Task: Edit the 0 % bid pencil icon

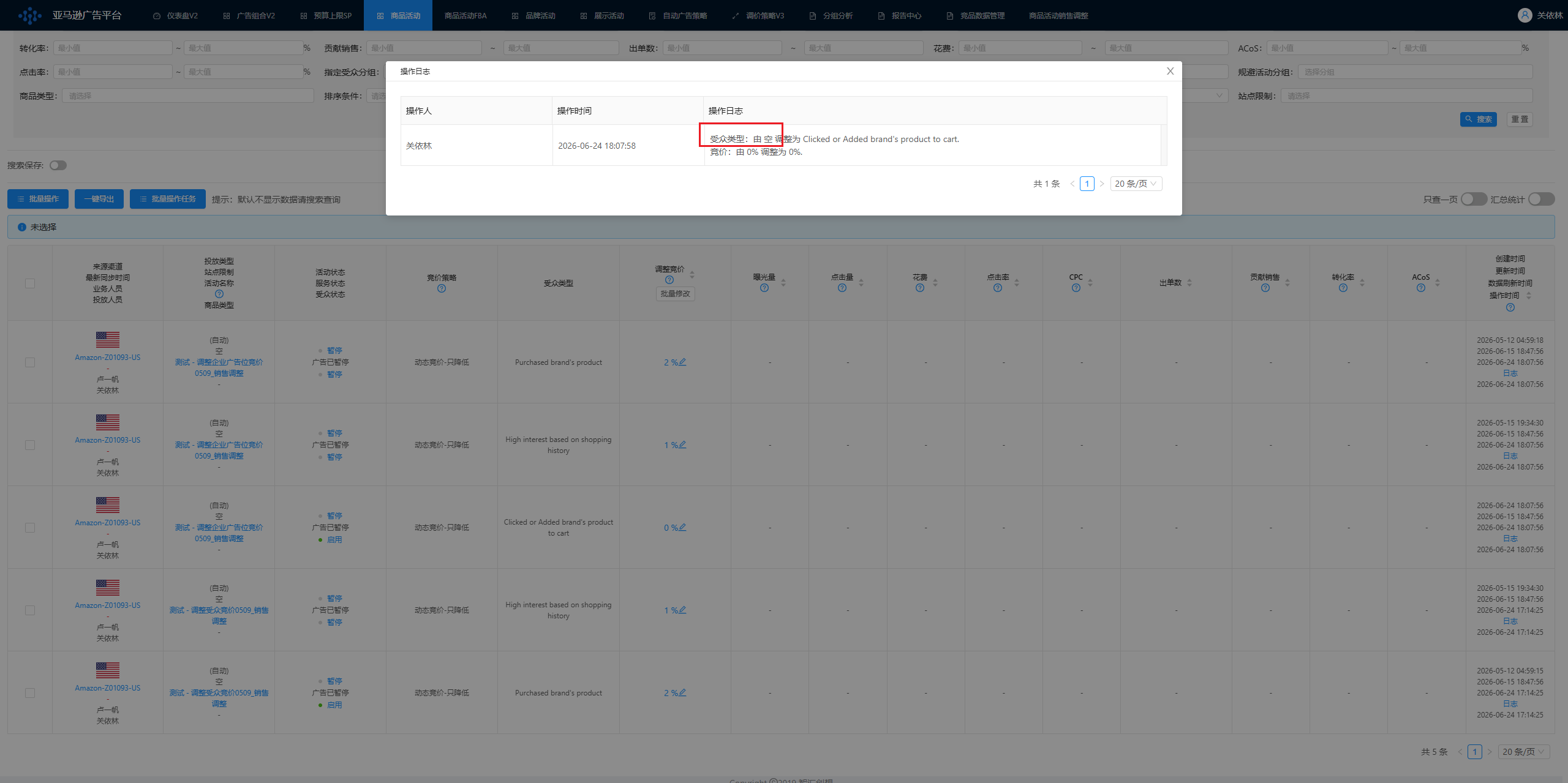Action: tap(682, 527)
